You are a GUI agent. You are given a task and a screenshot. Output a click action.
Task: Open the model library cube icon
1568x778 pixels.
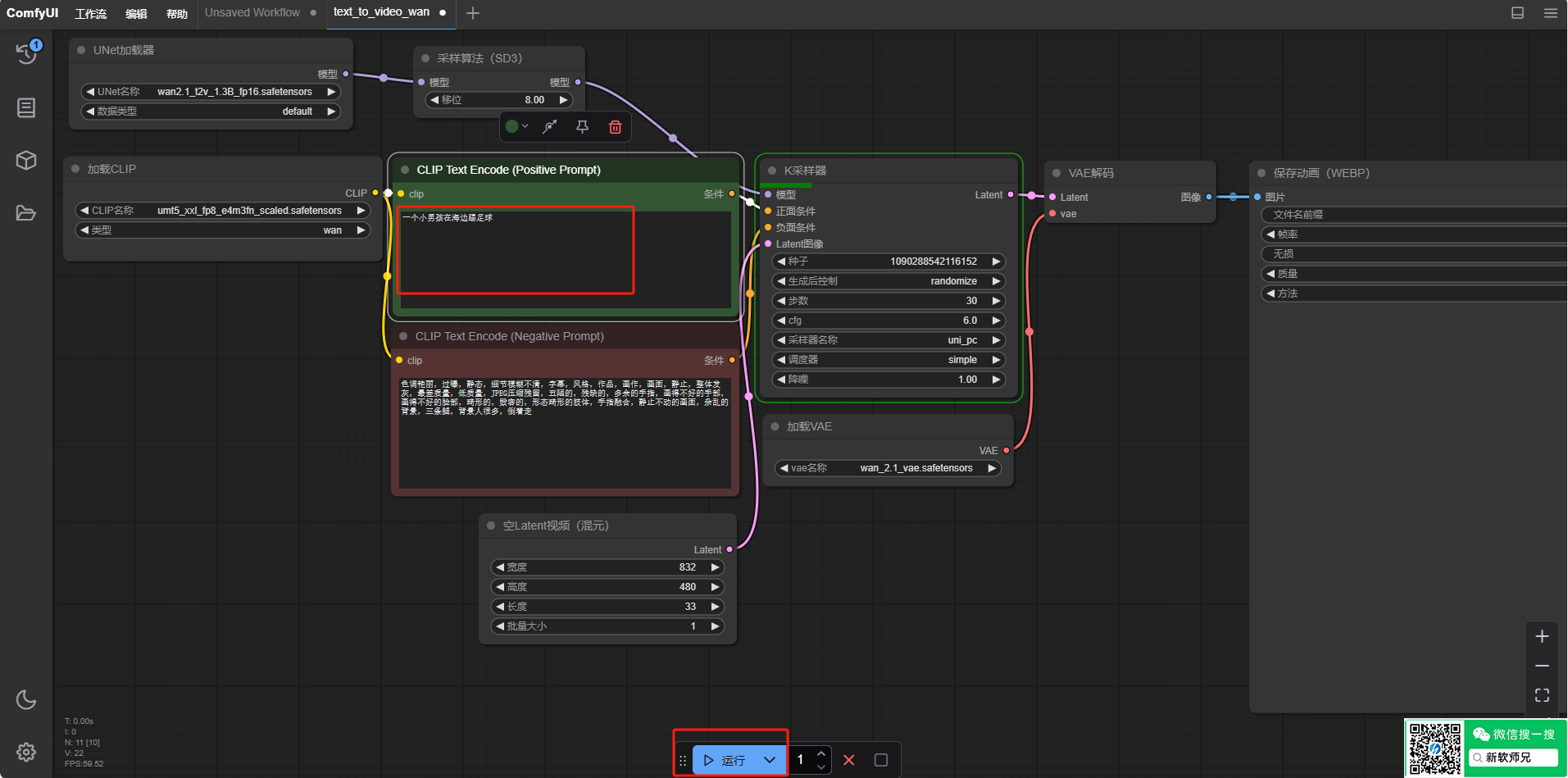point(26,160)
